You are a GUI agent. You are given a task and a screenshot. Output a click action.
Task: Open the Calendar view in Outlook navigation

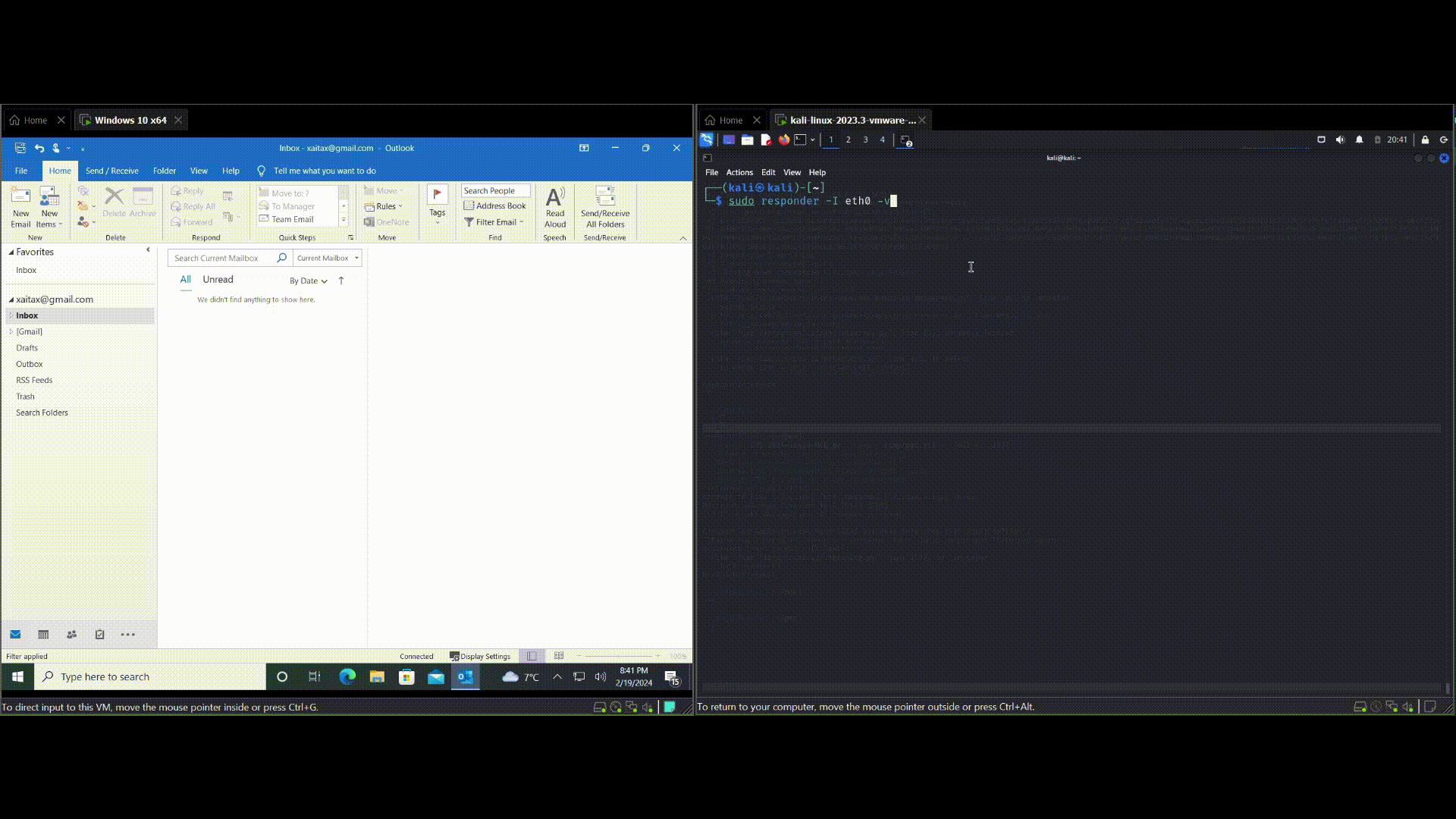coord(43,634)
